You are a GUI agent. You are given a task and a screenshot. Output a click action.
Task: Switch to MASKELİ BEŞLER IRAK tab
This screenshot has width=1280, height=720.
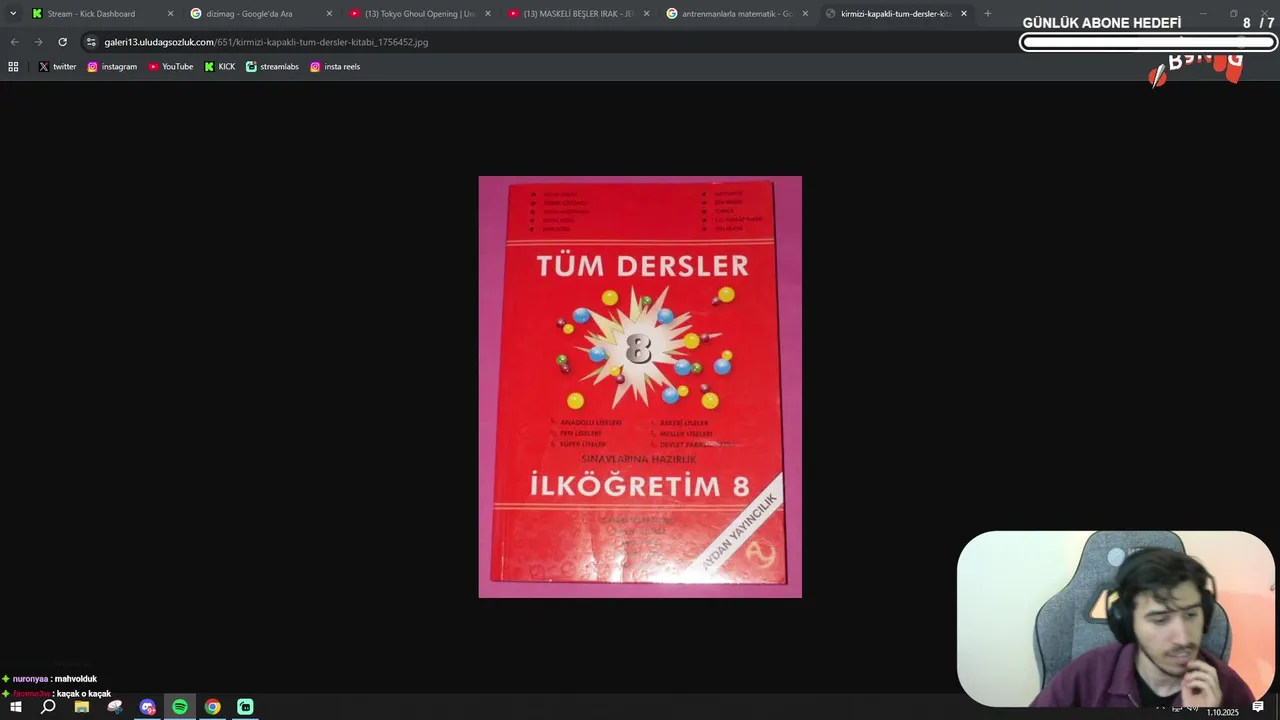(x=577, y=14)
